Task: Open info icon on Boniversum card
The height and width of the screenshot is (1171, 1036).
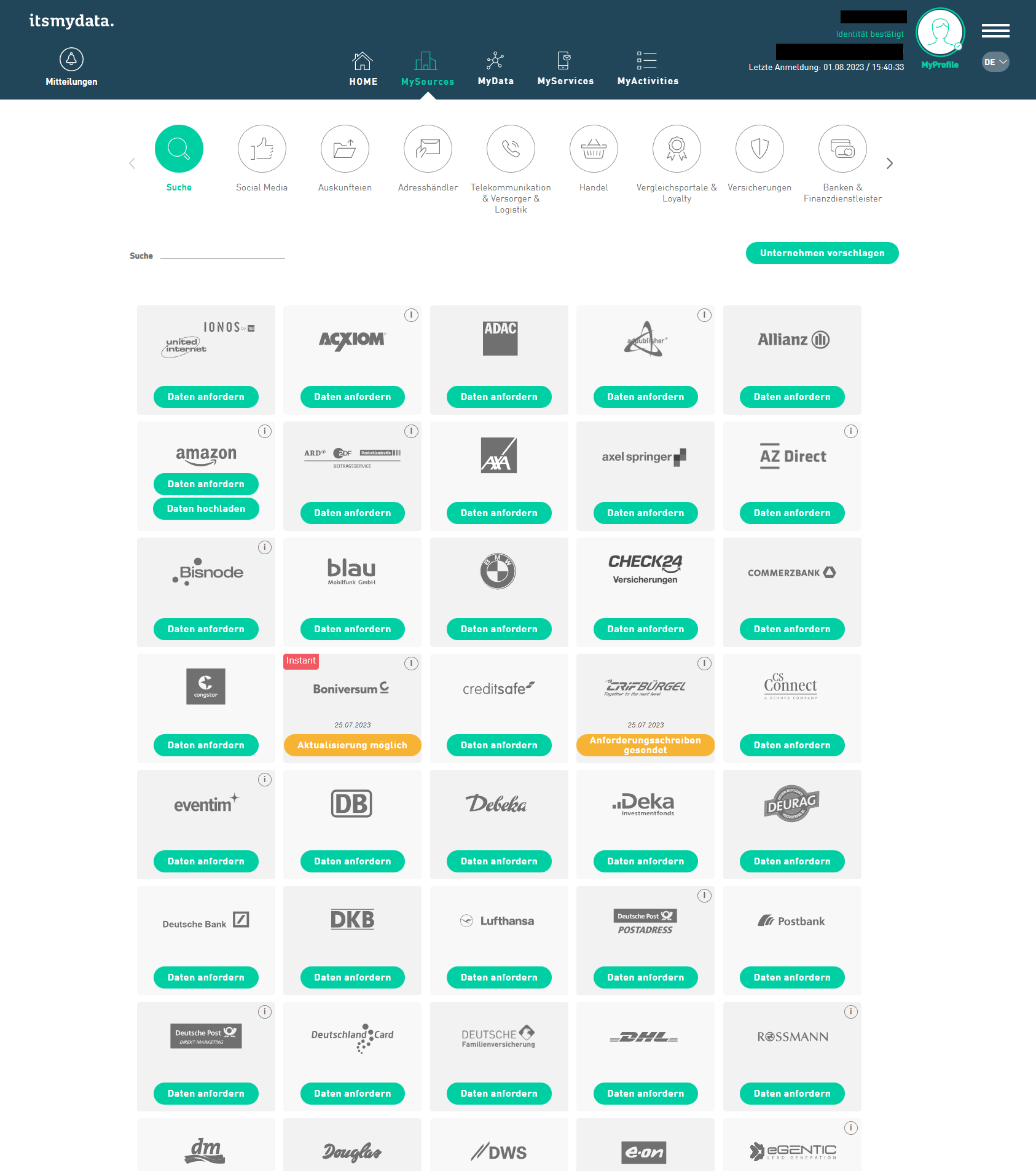Action: pos(411,664)
